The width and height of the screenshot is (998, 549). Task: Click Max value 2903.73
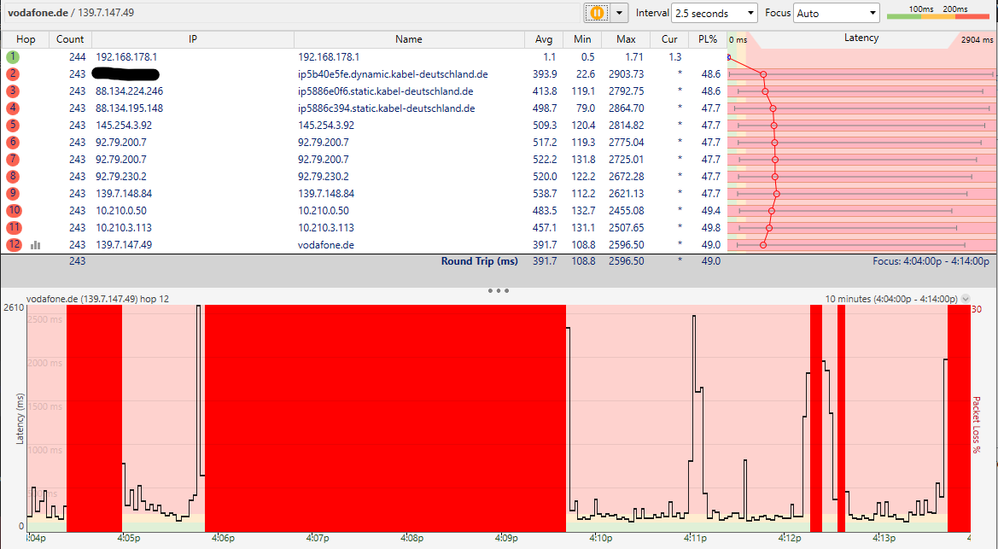(x=626, y=74)
